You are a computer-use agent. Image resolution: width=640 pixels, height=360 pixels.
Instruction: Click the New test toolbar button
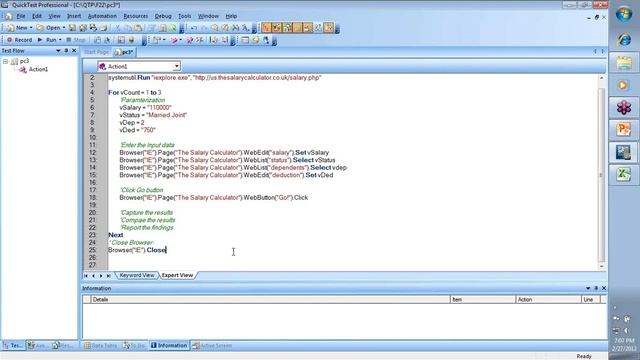(x=17, y=28)
